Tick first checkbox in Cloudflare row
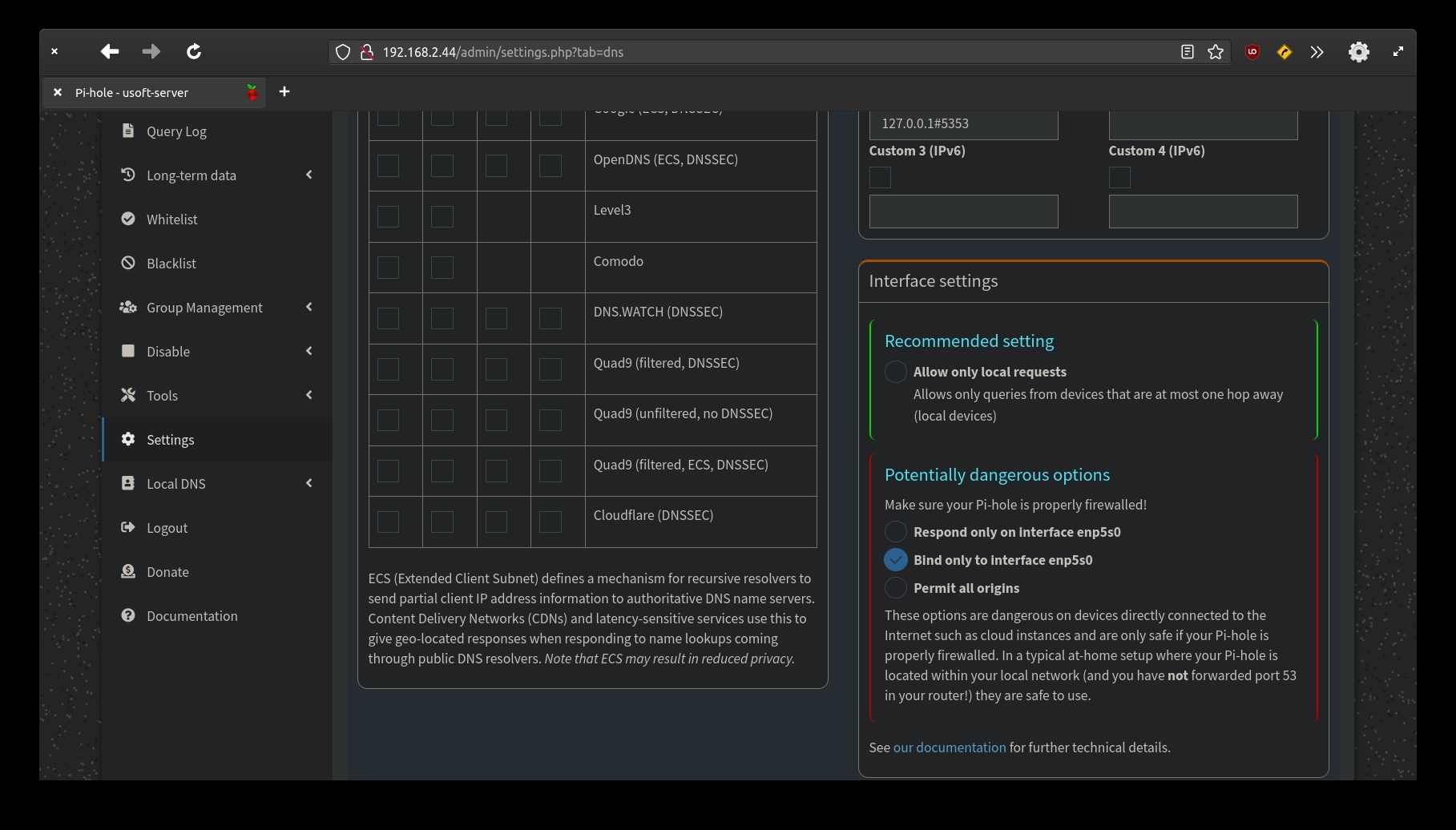Viewport: 1456px width, 830px height. [x=388, y=522]
